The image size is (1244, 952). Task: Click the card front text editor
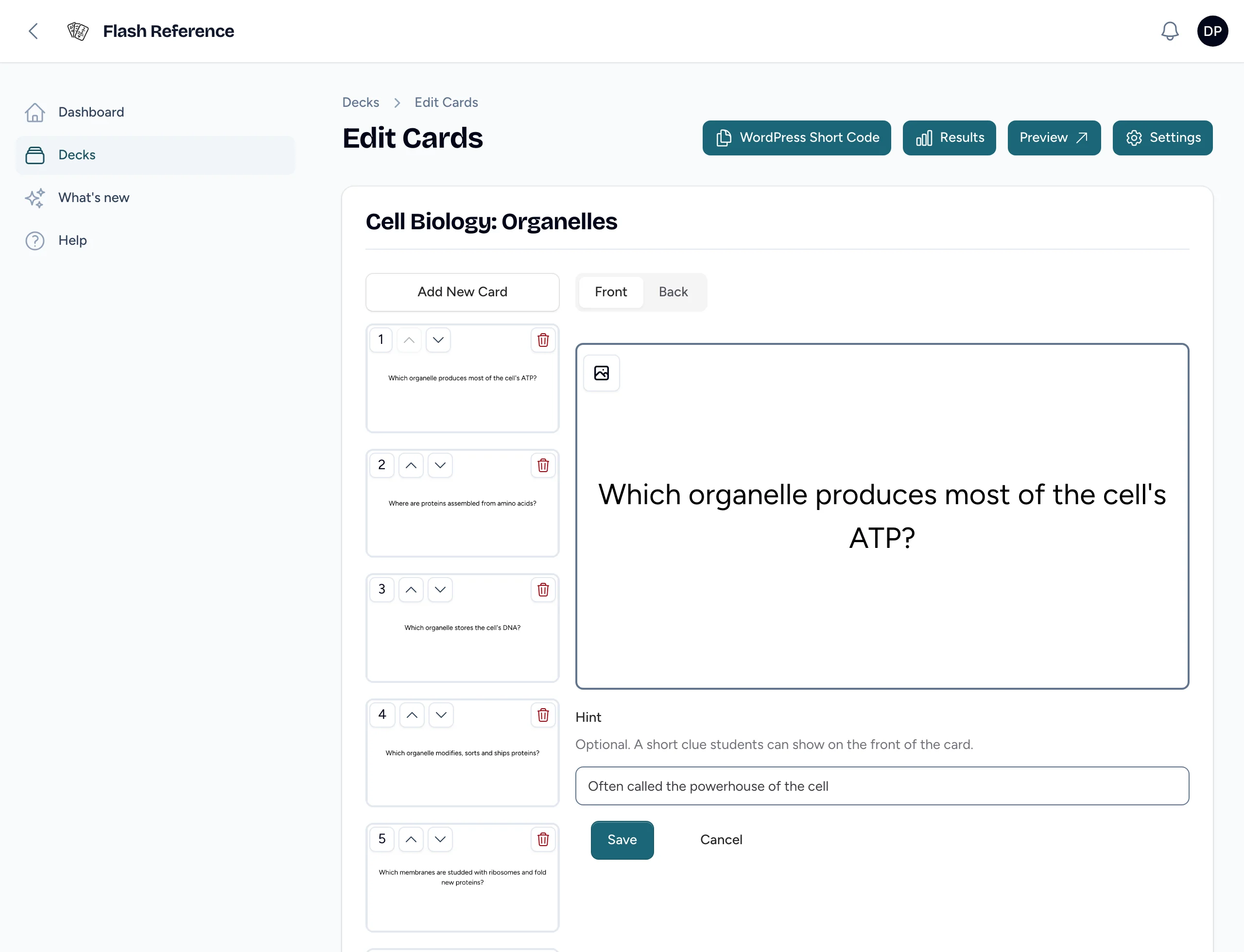tap(881, 516)
